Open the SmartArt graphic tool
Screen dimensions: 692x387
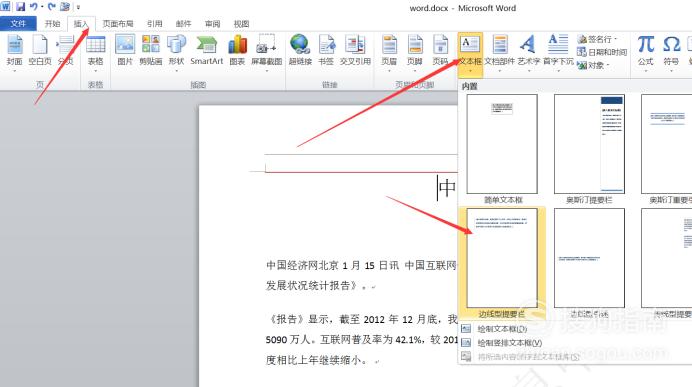point(207,50)
